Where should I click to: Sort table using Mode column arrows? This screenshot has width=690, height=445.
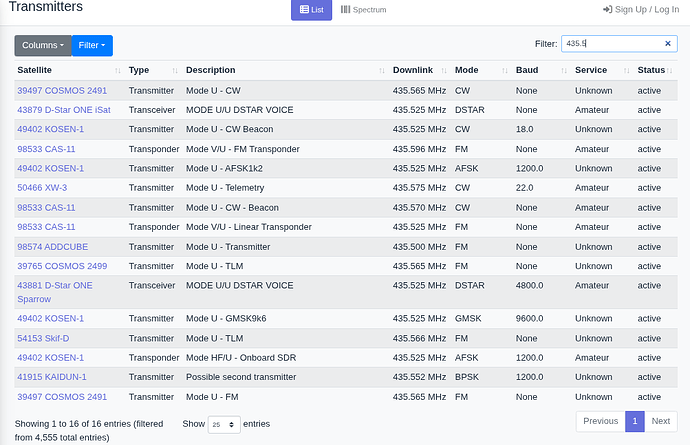pyautogui.click(x=504, y=71)
